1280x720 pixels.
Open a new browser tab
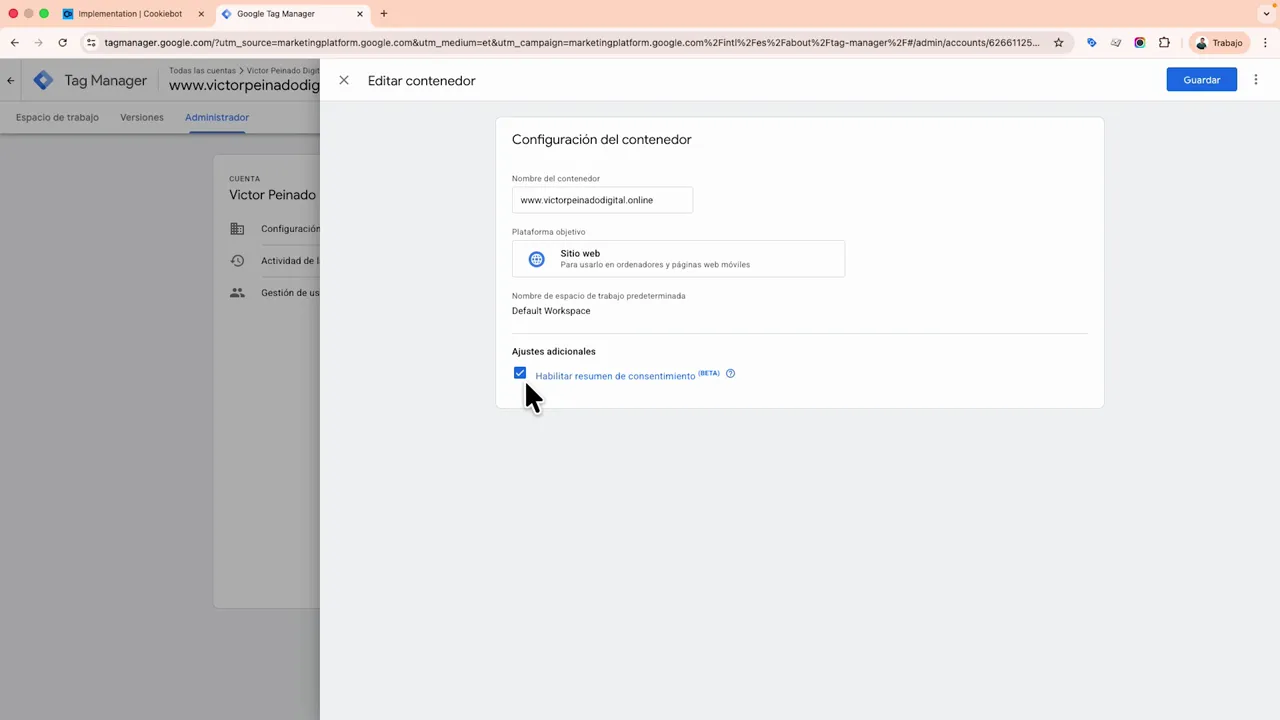click(x=384, y=14)
